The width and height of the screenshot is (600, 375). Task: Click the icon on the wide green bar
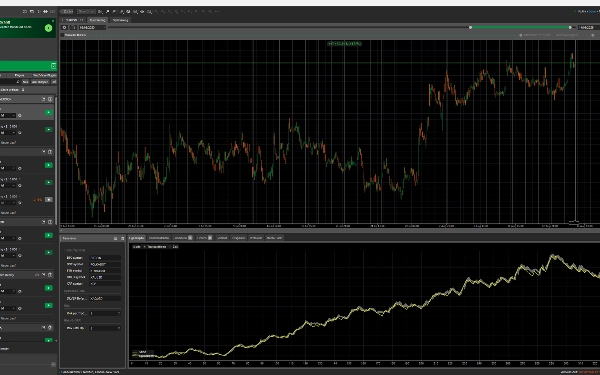[x=53, y=66]
